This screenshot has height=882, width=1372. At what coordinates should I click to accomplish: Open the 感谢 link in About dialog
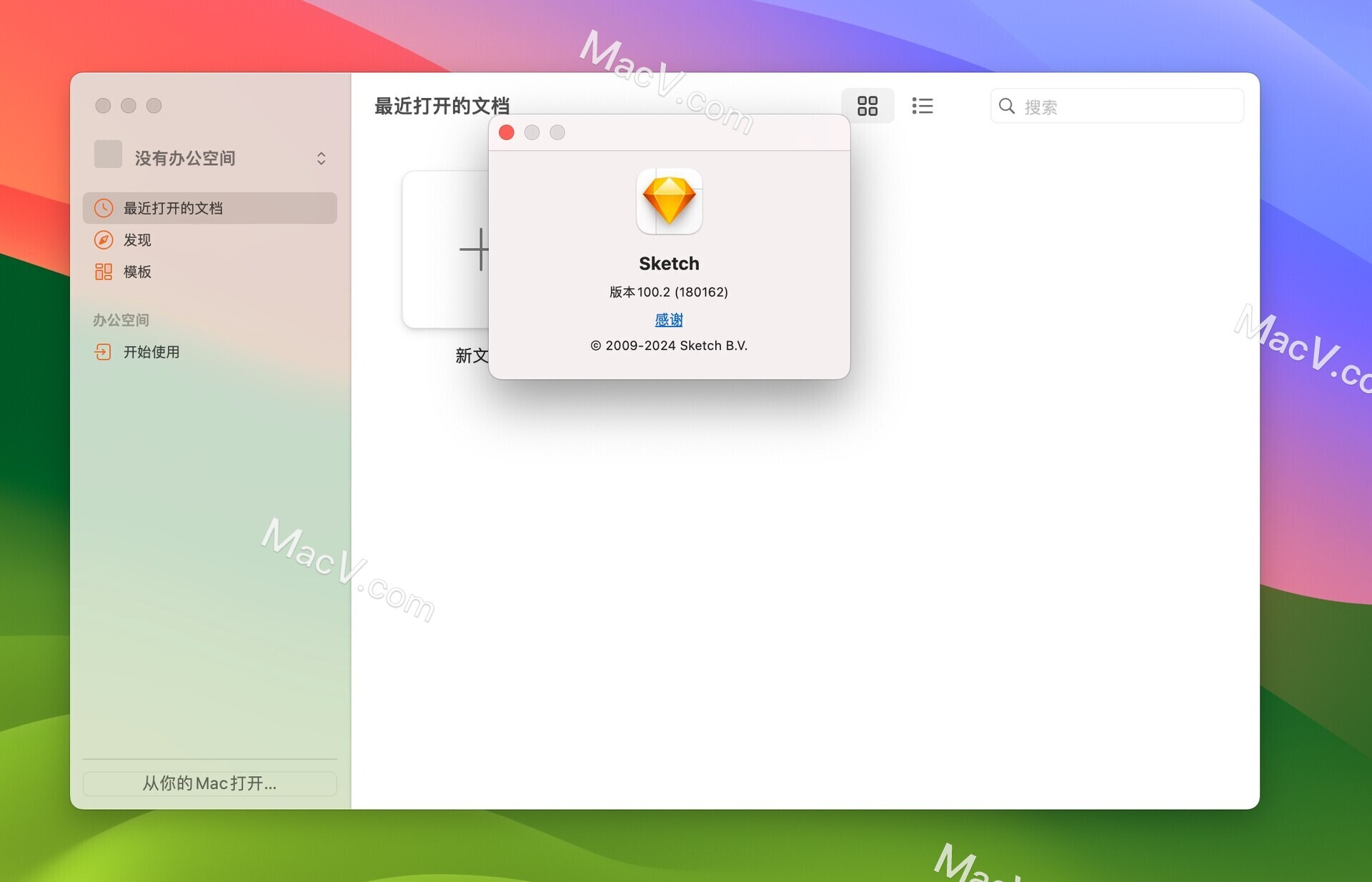click(669, 319)
